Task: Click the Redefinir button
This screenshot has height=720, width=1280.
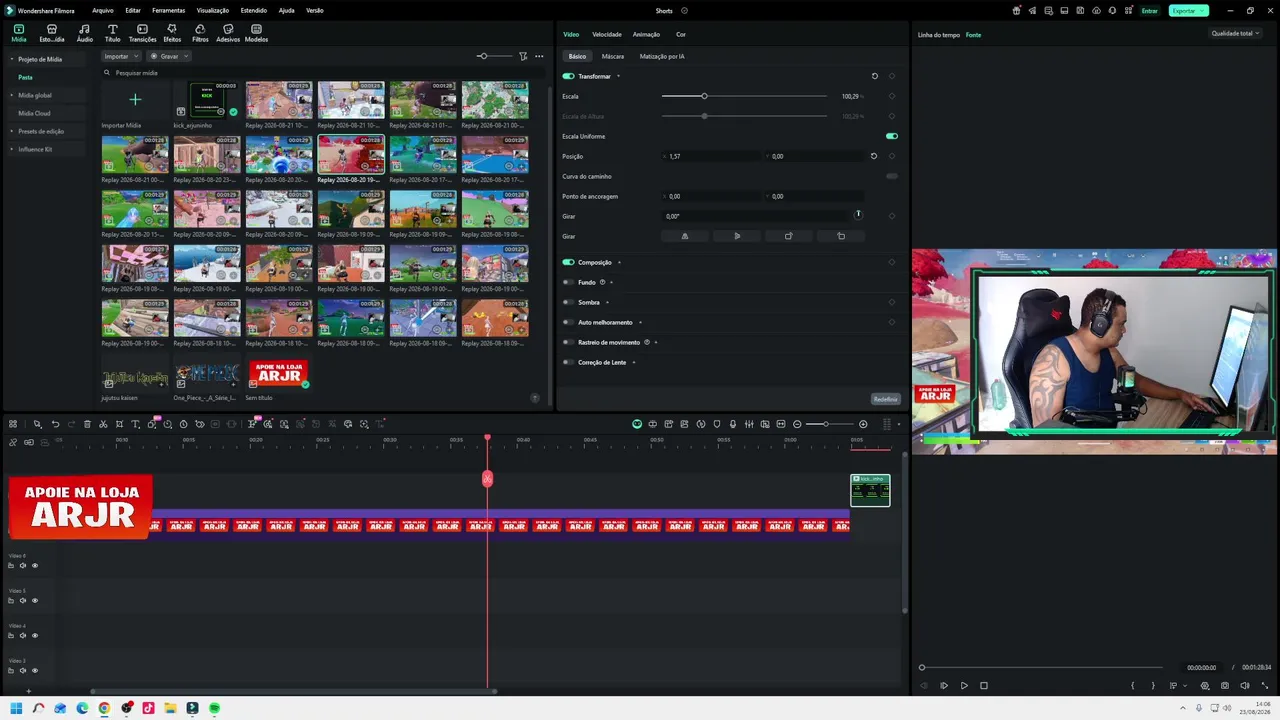Action: [x=885, y=399]
